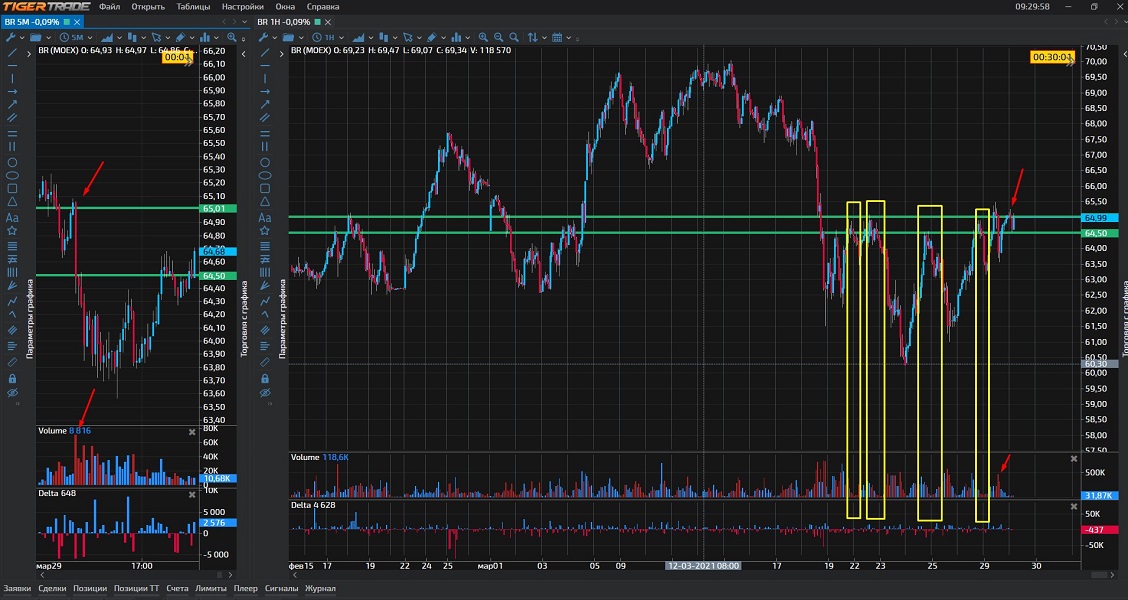This screenshot has width=1128, height=600.
Task: Select the rectangle tool in 5M drawing sidebar
Action: [12, 188]
